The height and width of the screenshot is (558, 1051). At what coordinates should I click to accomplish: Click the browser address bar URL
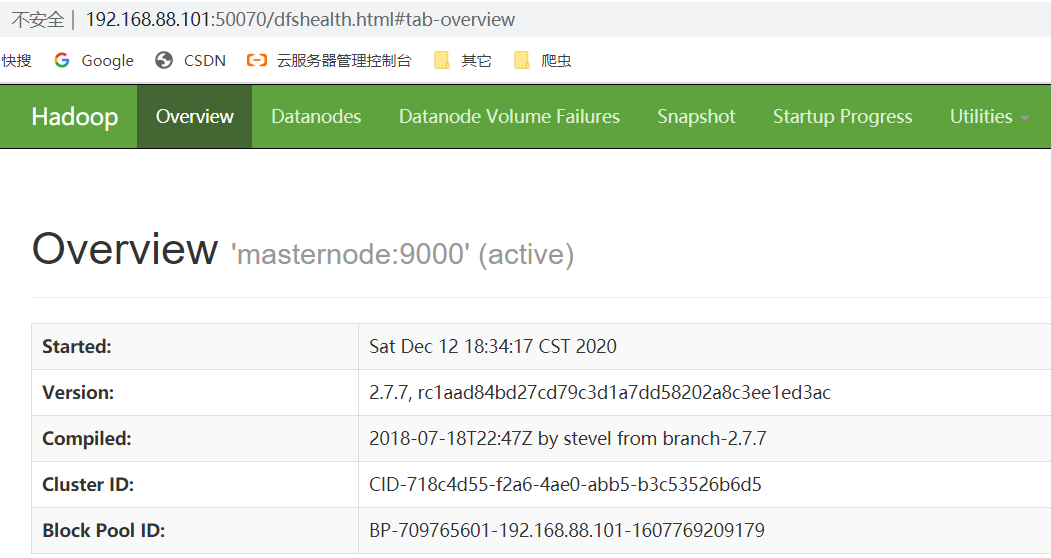click(x=300, y=19)
